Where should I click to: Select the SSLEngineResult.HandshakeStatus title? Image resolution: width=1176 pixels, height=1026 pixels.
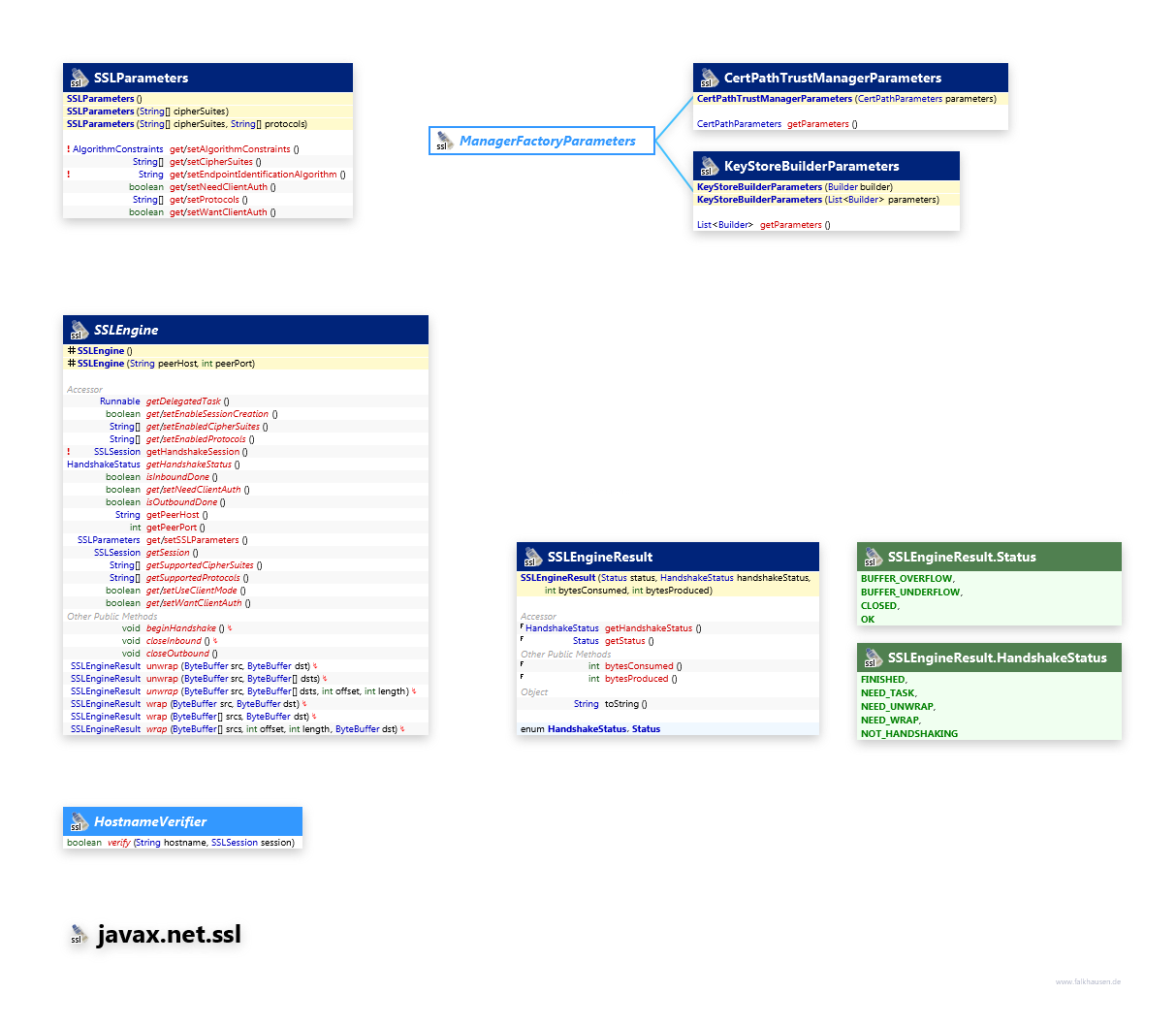[998, 657]
